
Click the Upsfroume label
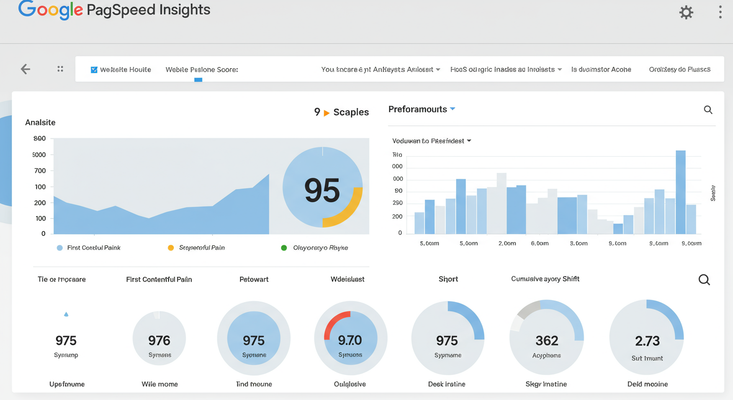(67, 384)
